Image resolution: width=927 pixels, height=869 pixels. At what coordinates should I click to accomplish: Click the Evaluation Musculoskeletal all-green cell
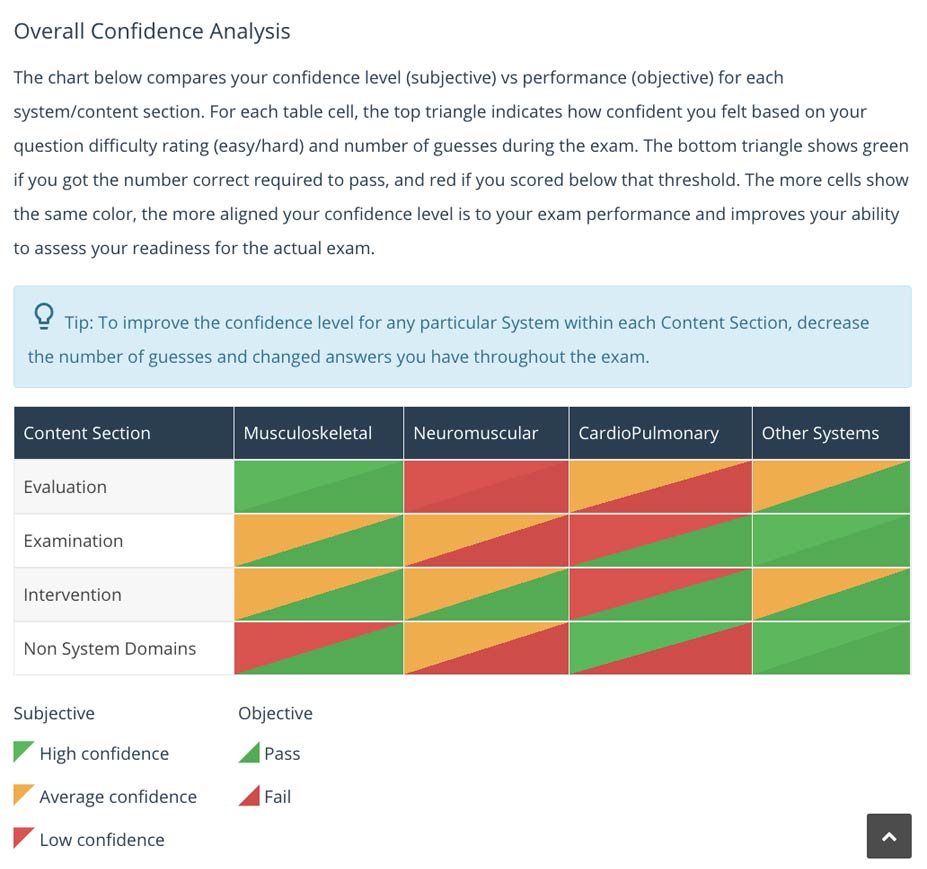click(x=319, y=487)
